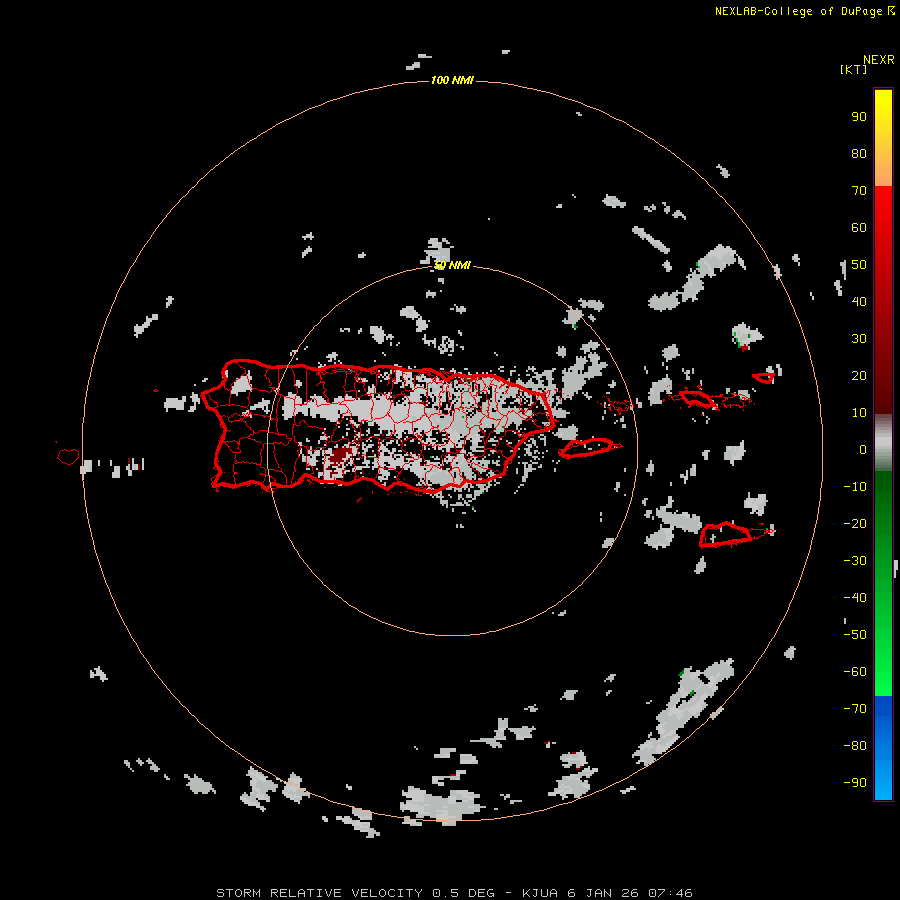Image resolution: width=900 pixels, height=900 pixels.
Task: Click the 10 knot tick label
Action: [859, 413]
